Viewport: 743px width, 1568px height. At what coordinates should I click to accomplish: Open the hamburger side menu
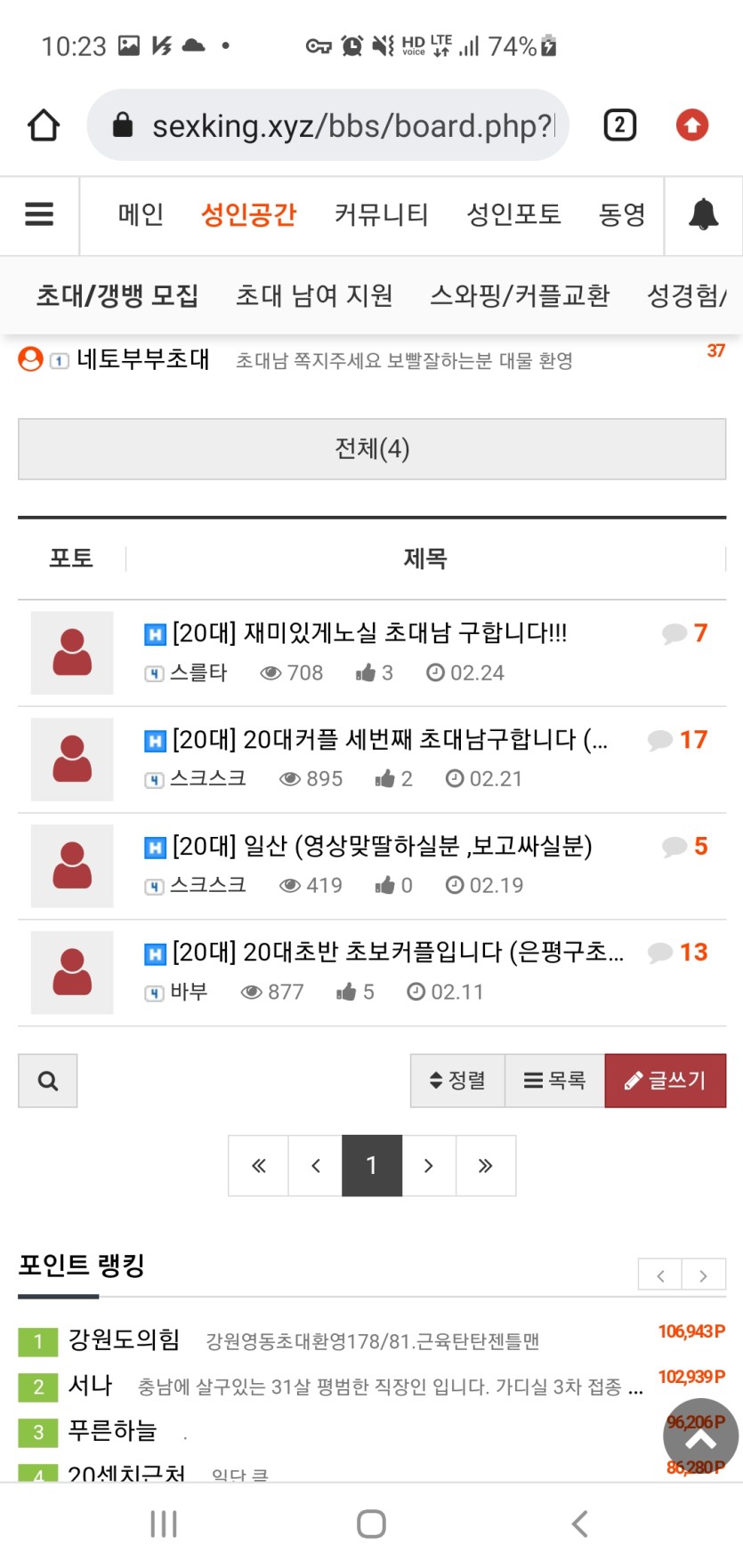(x=39, y=214)
